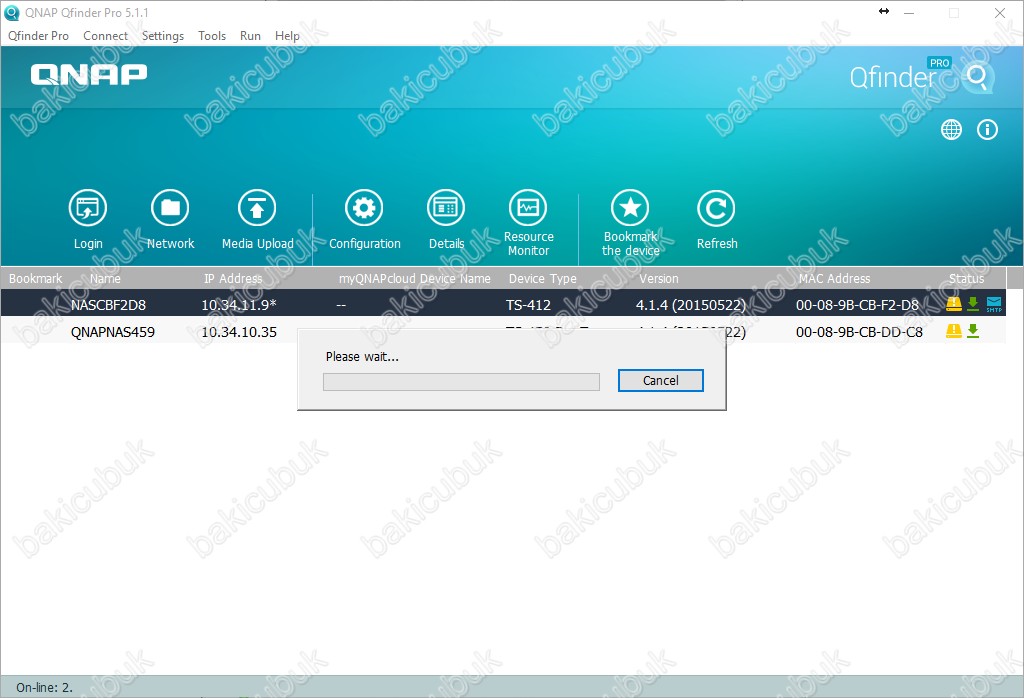1024x698 pixels.
Task: Open the info (i) icon
Action: click(x=987, y=129)
